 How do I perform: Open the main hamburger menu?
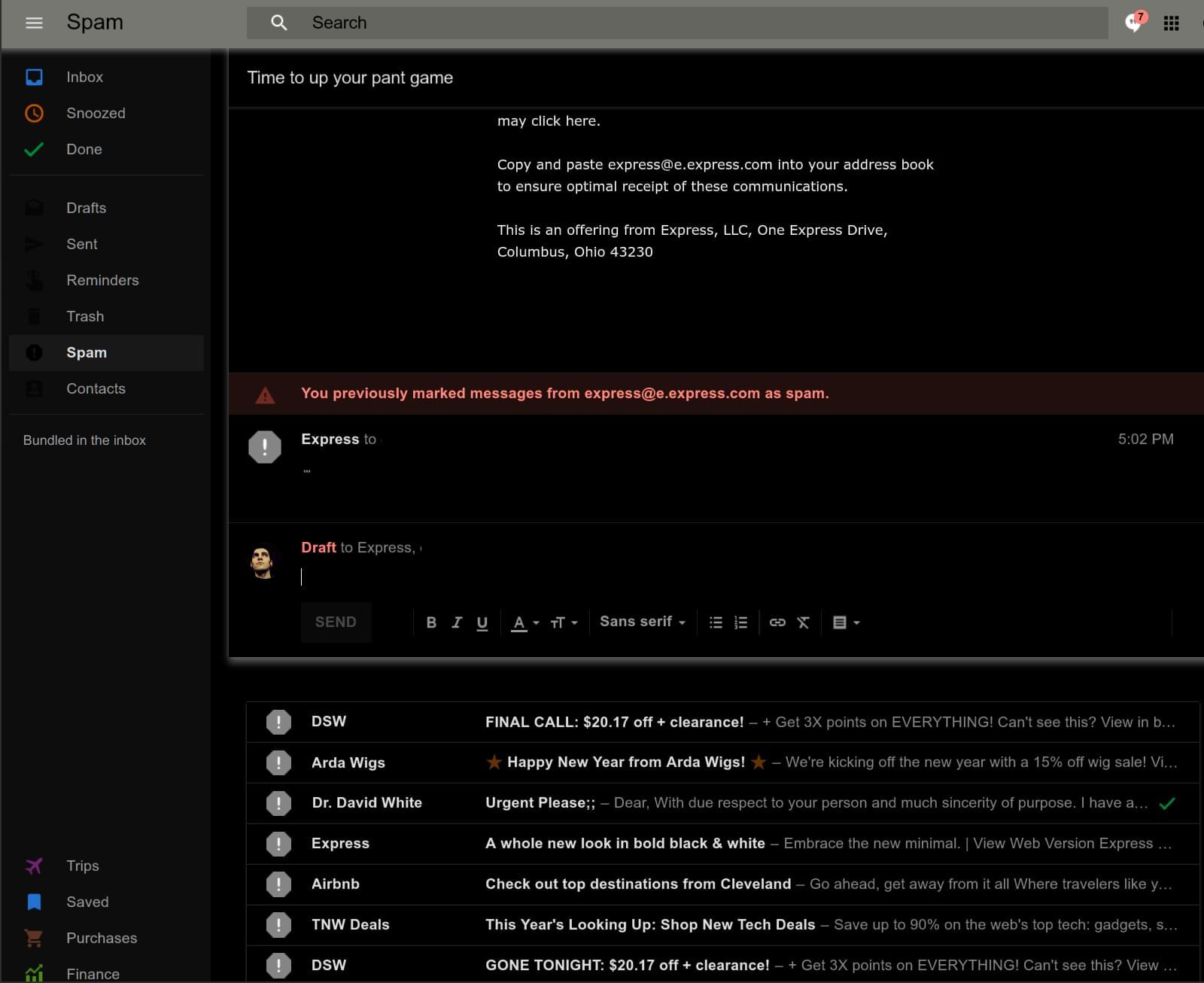click(x=34, y=23)
